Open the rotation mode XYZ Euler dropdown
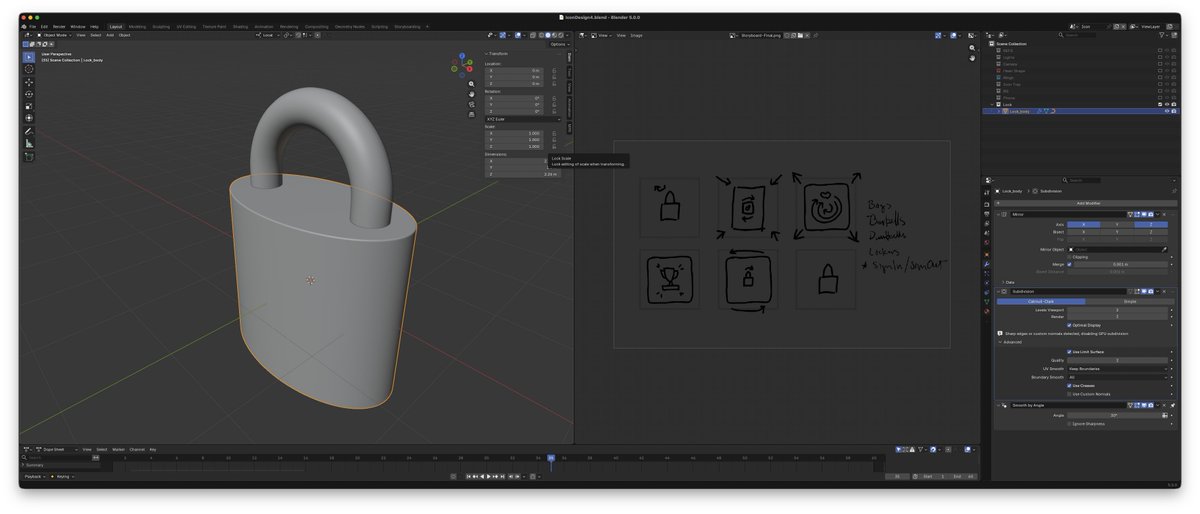Screen dimensions: 1200x514 click(523, 119)
